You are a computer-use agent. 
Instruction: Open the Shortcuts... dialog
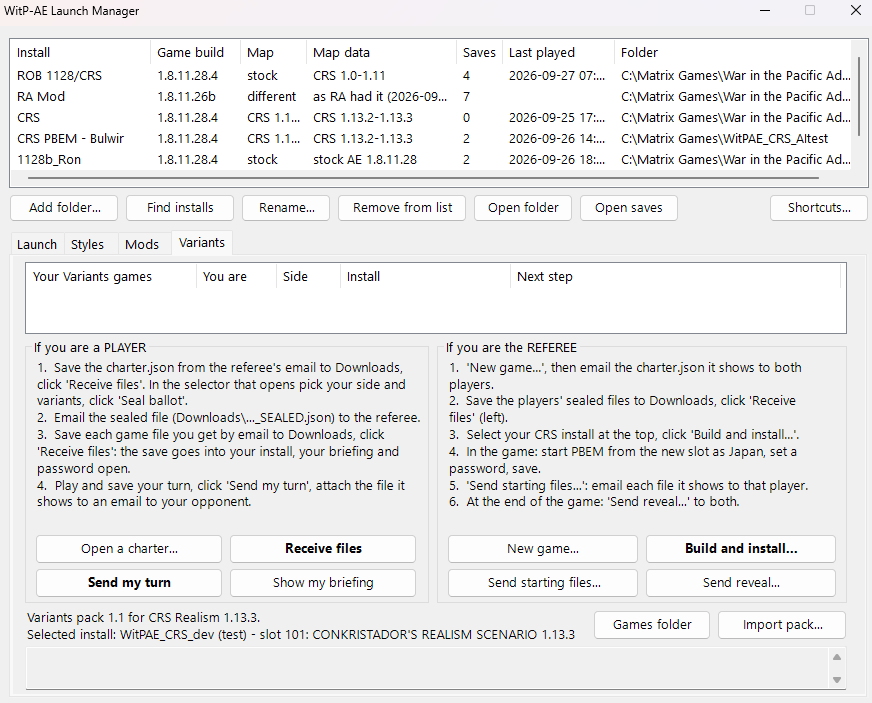(819, 208)
